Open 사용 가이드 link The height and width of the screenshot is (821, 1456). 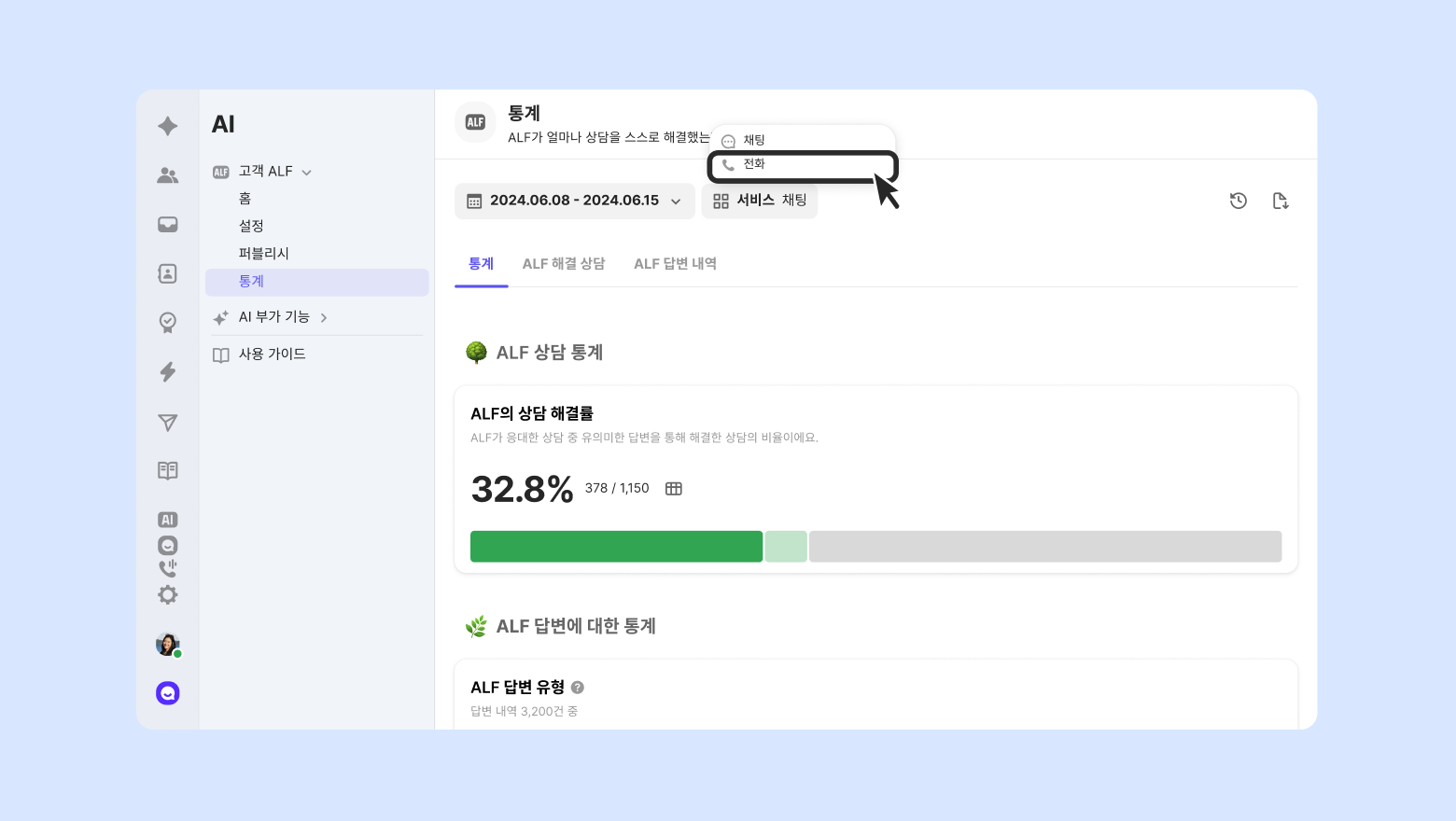click(x=272, y=355)
